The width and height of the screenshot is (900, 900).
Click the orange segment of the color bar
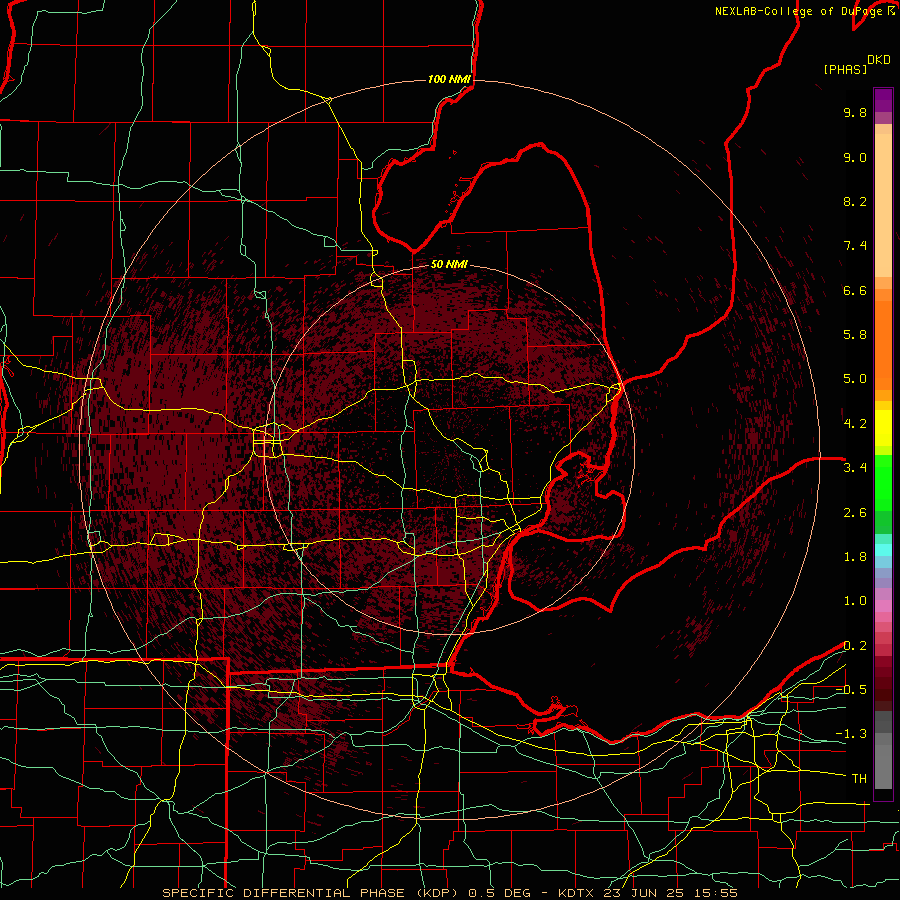pos(883,344)
